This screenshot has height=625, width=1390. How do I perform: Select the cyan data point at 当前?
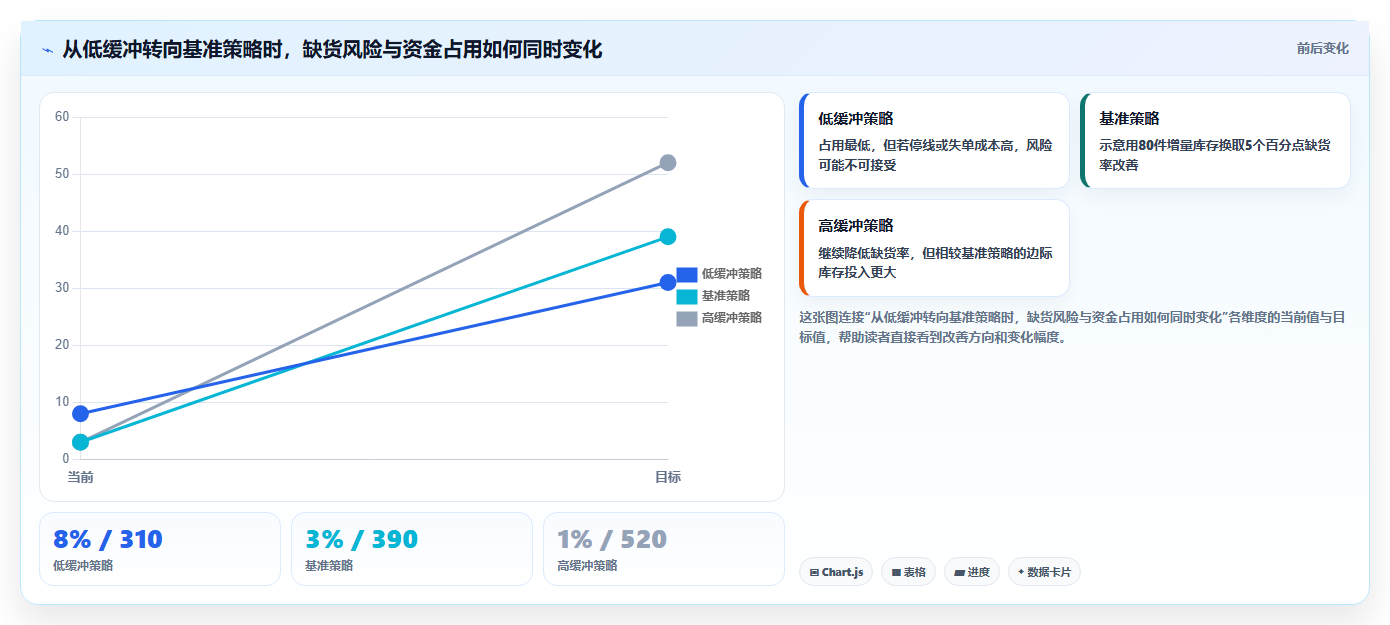click(x=80, y=442)
